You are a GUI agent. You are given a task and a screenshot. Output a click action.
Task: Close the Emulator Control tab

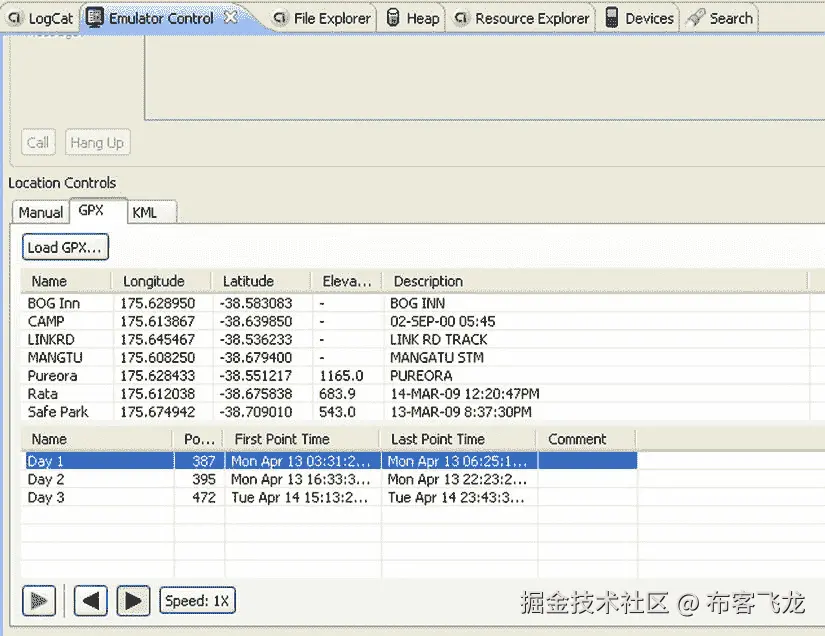pyautogui.click(x=230, y=17)
